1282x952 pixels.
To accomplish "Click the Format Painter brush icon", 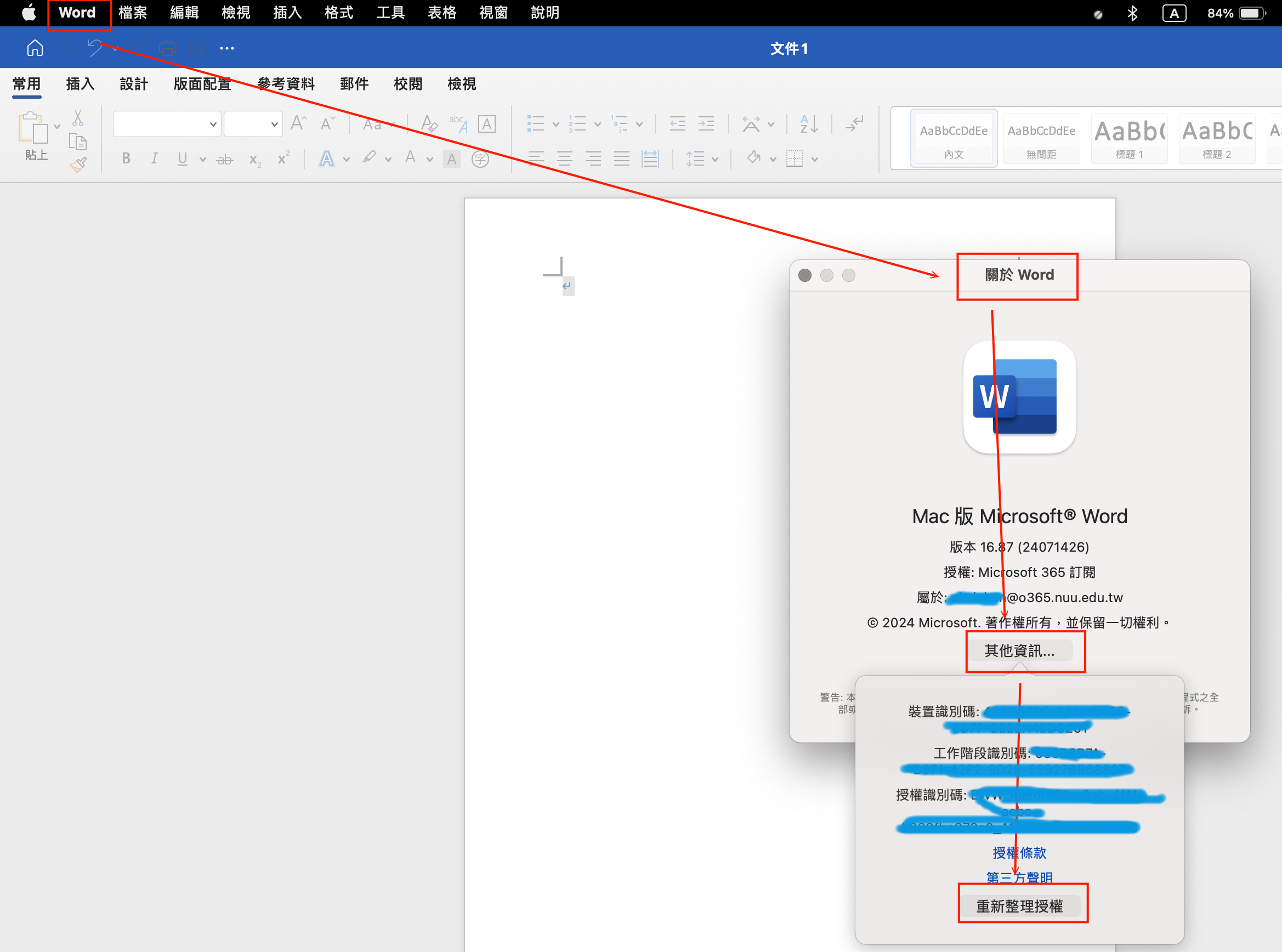I will (x=78, y=165).
